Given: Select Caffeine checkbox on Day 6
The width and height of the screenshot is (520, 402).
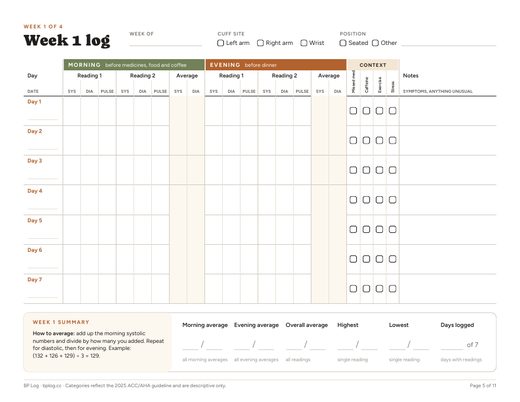Looking at the screenshot, I should [366, 259].
